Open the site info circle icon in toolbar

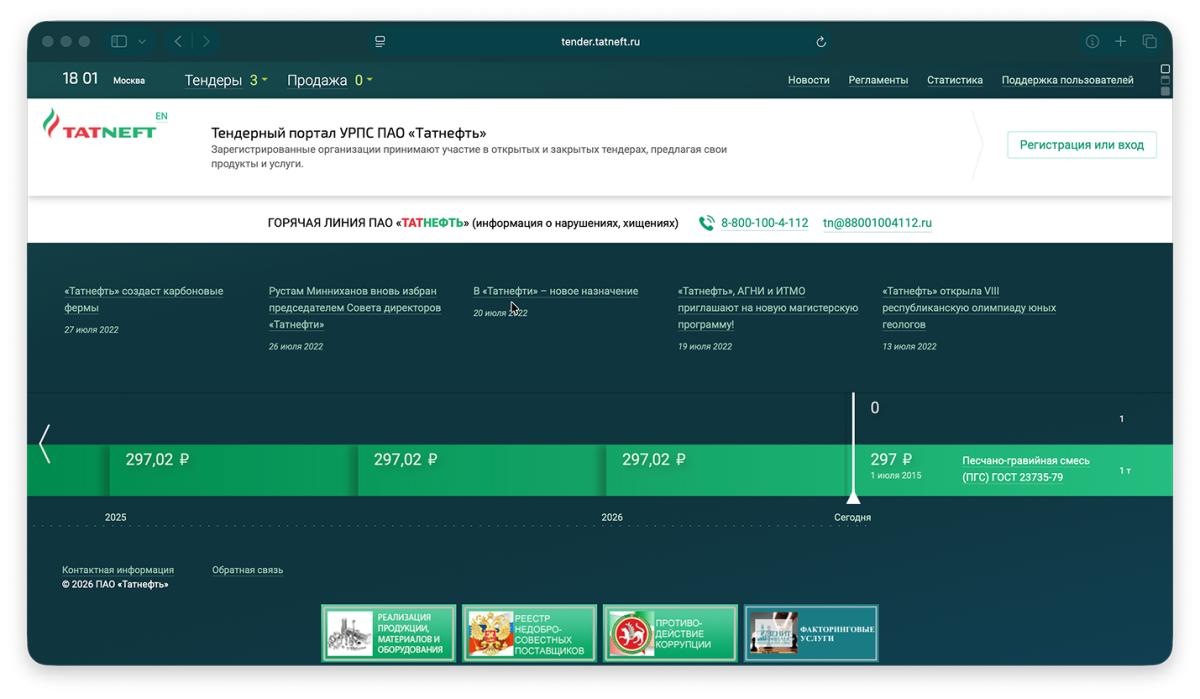(1092, 41)
